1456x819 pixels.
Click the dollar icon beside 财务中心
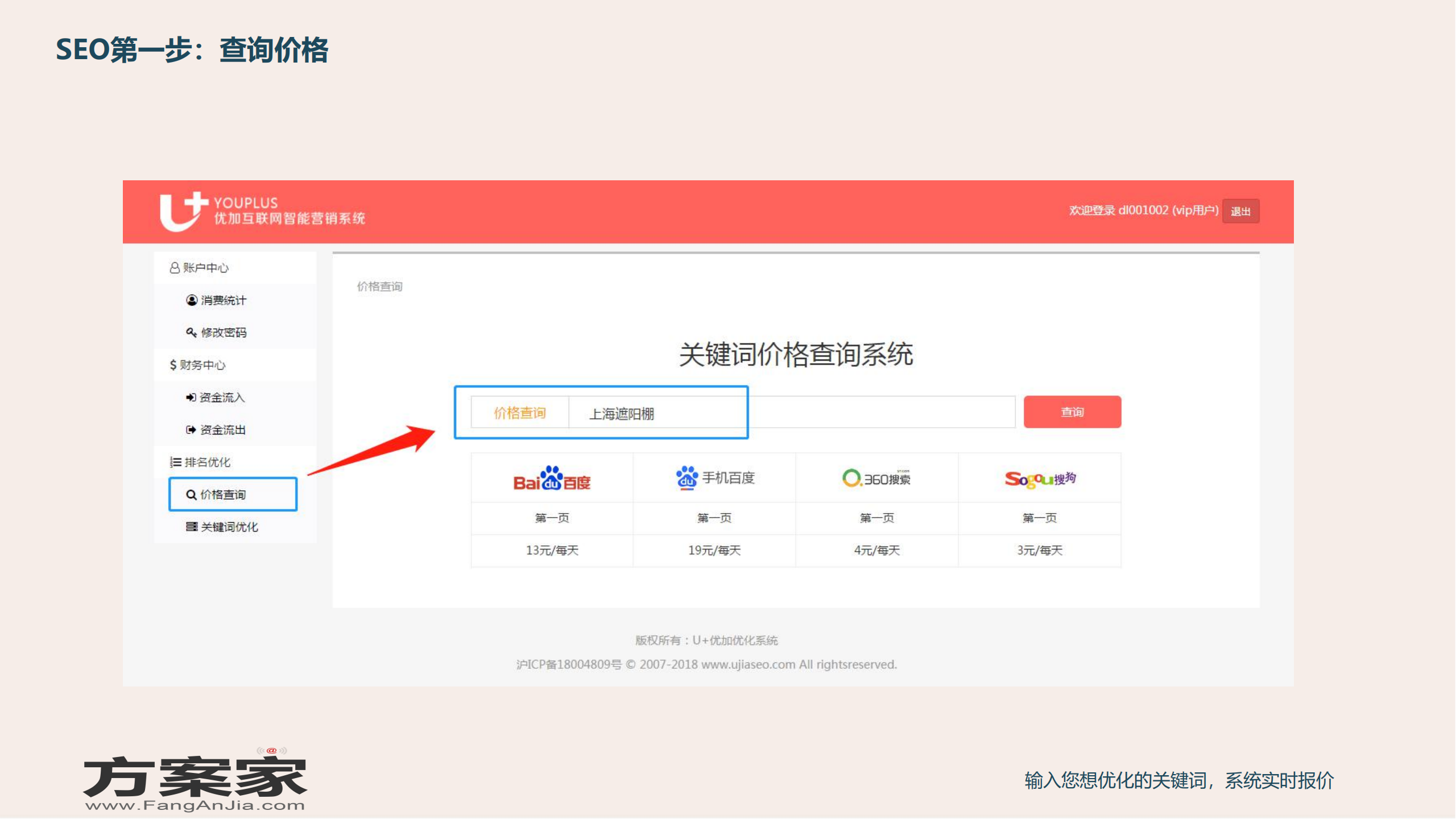click(173, 365)
